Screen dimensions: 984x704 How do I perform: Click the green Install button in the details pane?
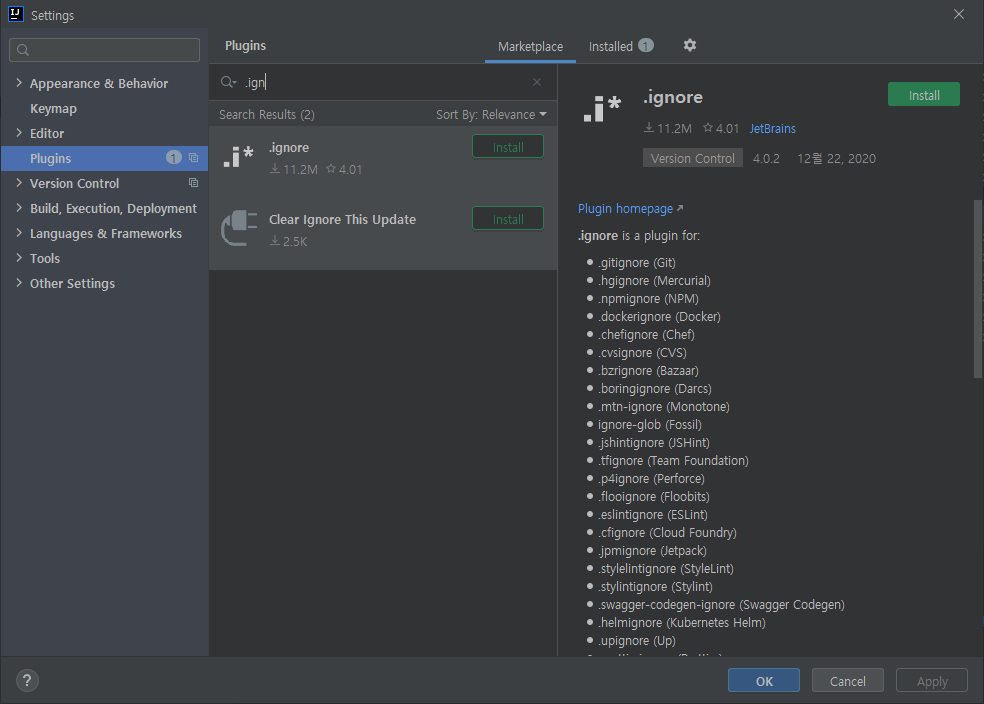pos(924,95)
